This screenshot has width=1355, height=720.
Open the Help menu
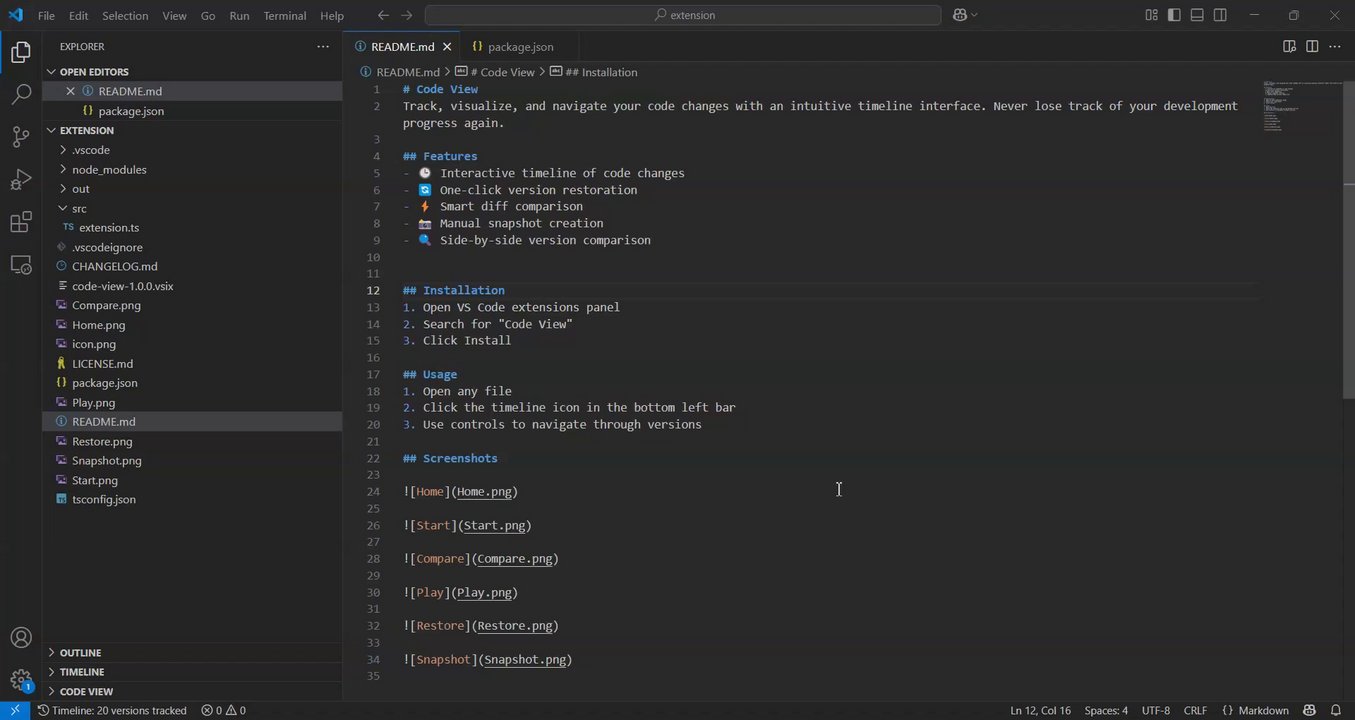coord(332,16)
